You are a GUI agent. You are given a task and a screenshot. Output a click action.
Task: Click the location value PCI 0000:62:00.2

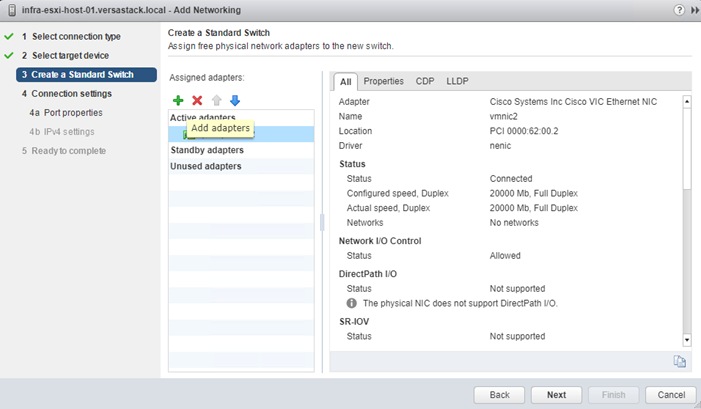(524, 131)
